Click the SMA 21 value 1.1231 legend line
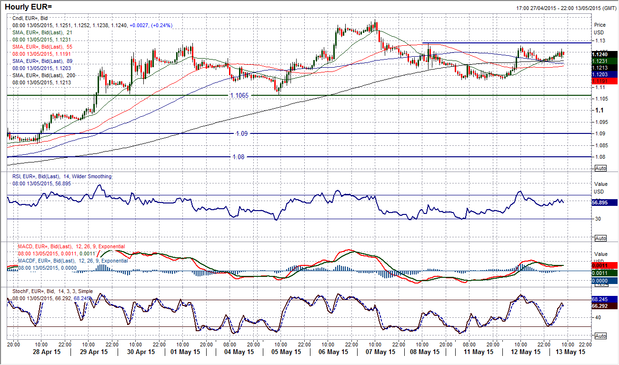Screen dimensions: 619x365 click(x=41, y=39)
